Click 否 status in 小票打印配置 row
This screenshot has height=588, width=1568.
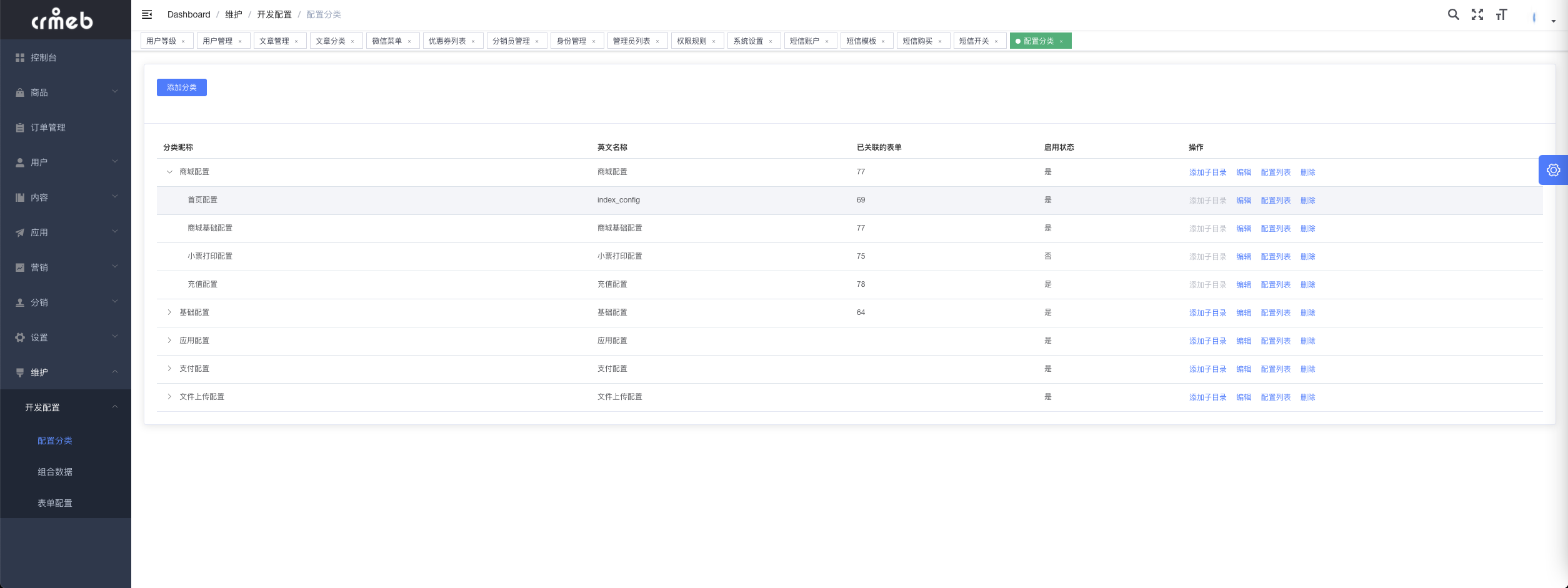pyautogui.click(x=1048, y=256)
